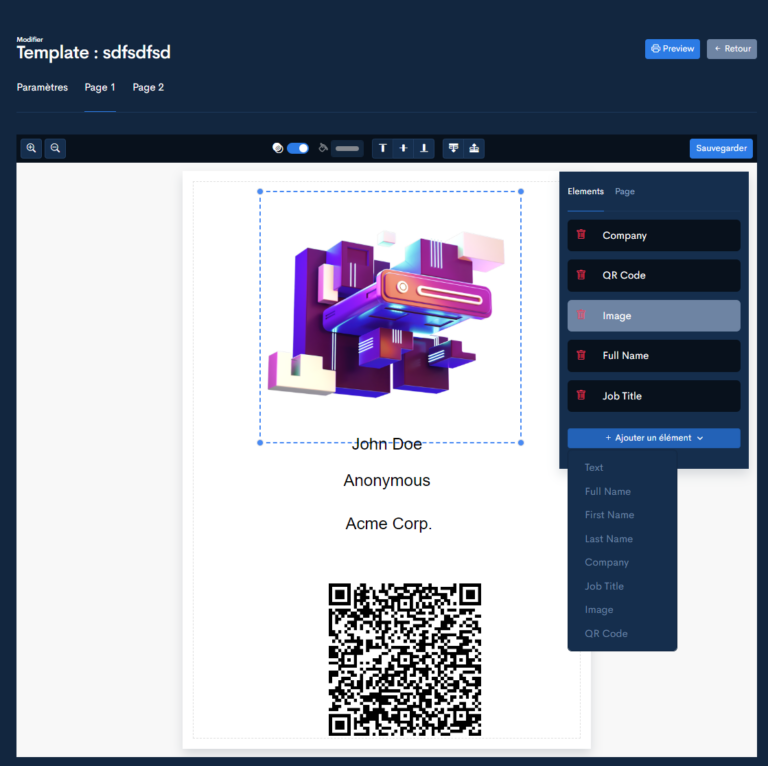Pick First Name from the dropdown list

(x=609, y=515)
